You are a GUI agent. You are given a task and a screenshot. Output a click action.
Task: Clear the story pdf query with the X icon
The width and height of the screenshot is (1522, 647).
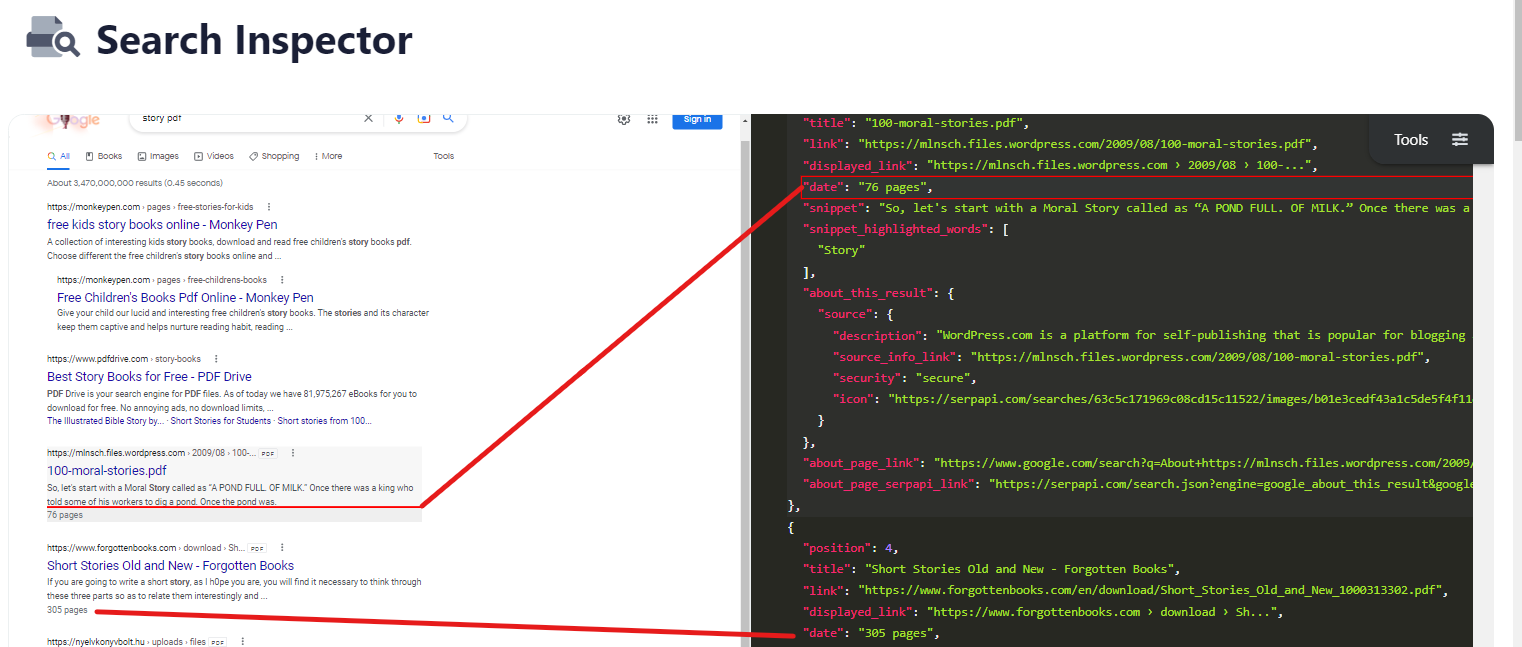coord(368,118)
